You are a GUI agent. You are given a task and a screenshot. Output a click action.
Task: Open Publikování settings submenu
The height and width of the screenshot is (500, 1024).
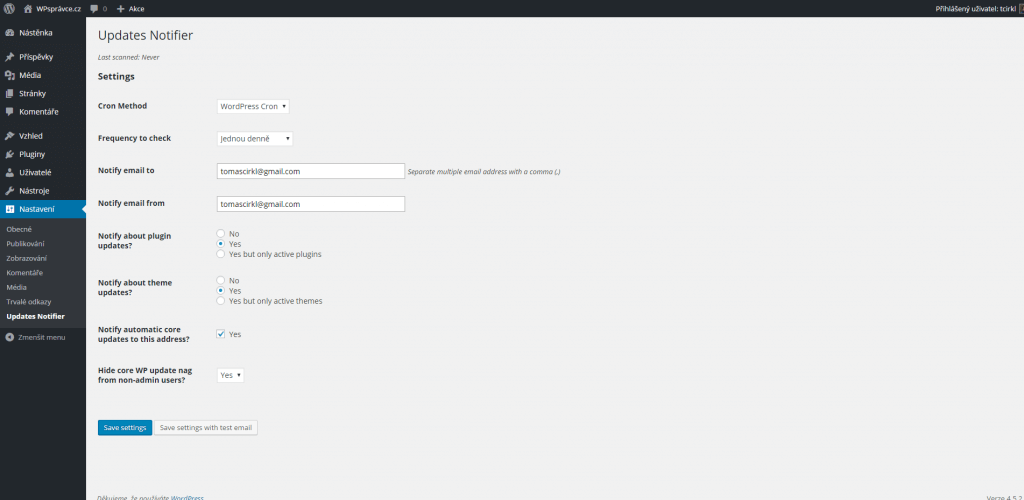25,243
